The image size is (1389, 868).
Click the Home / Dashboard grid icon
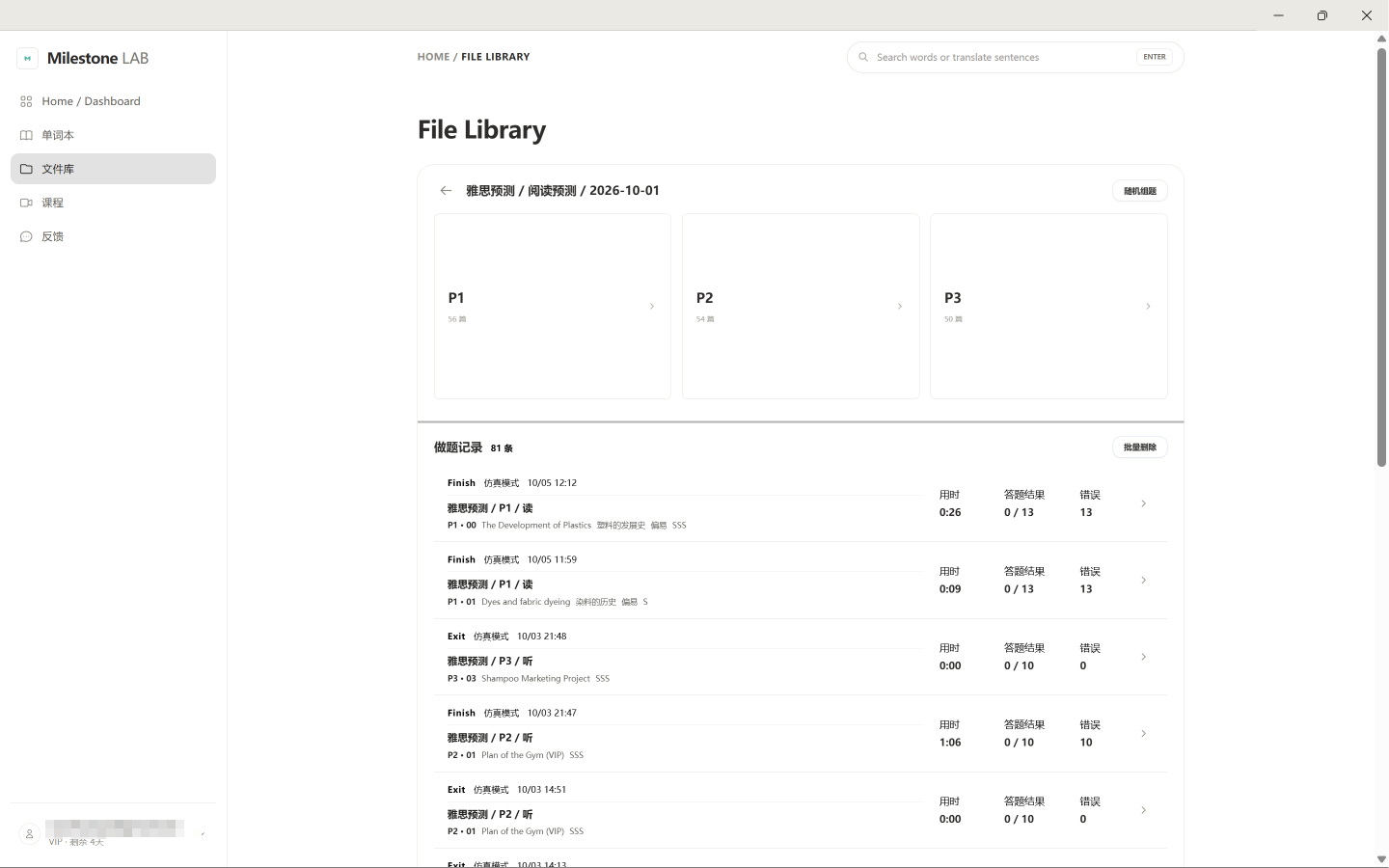pyautogui.click(x=26, y=101)
